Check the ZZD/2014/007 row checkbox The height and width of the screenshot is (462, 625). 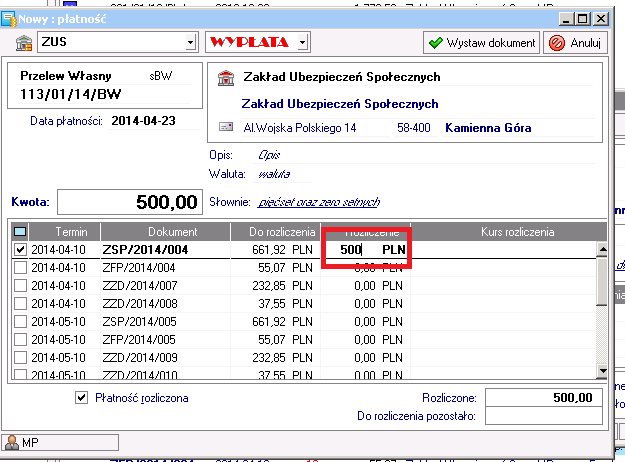(20, 285)
